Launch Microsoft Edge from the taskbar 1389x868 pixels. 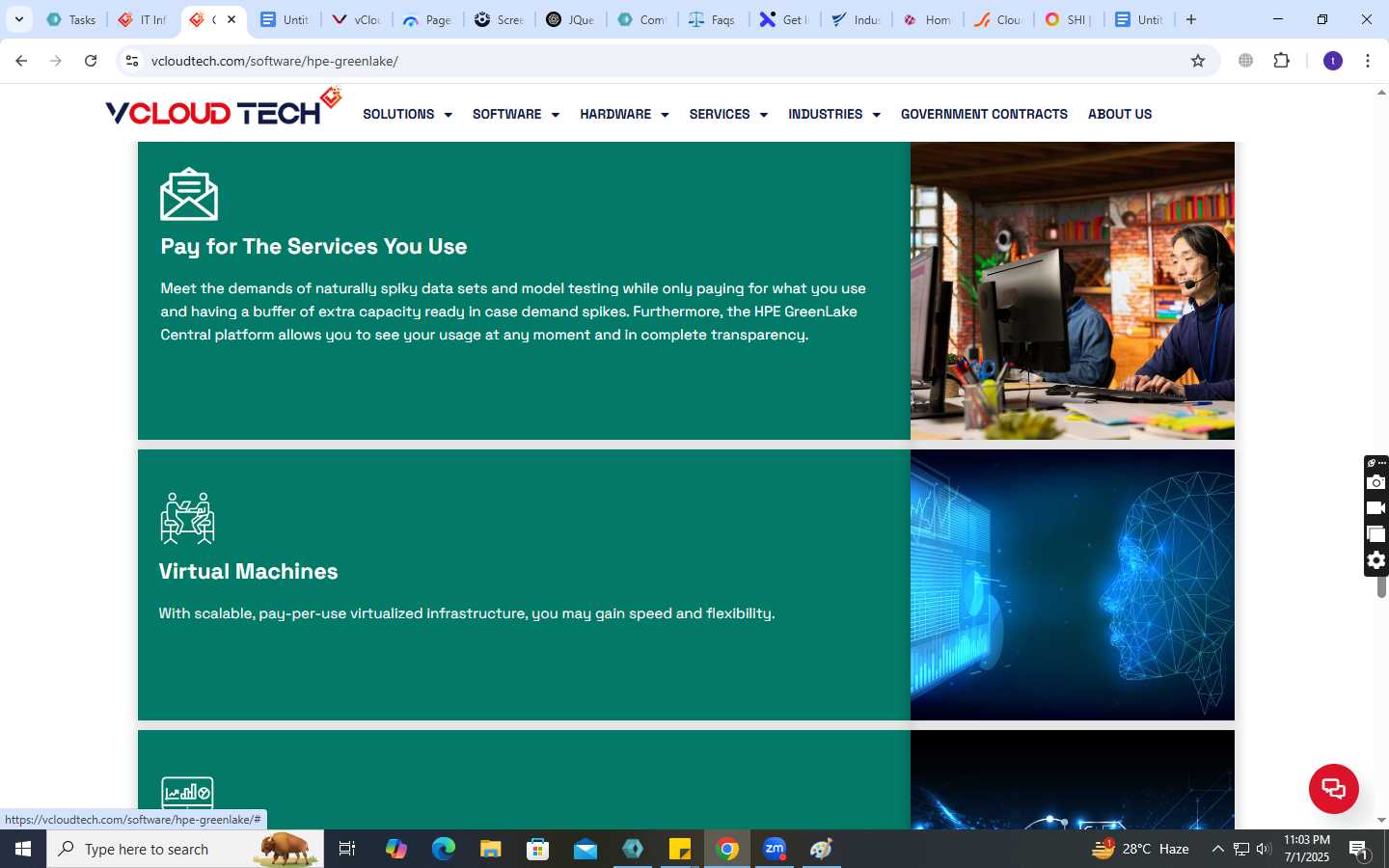444,849
